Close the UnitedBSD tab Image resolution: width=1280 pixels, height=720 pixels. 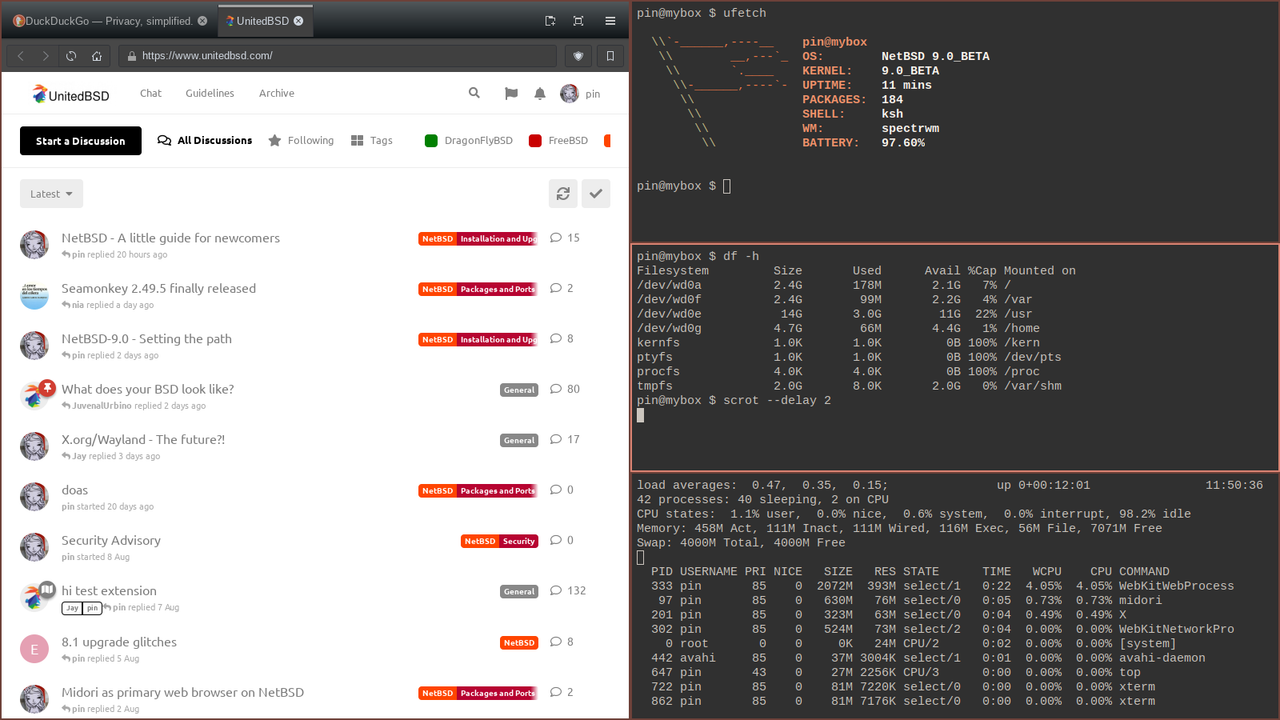pyautogui.click(x=300, y=20)
